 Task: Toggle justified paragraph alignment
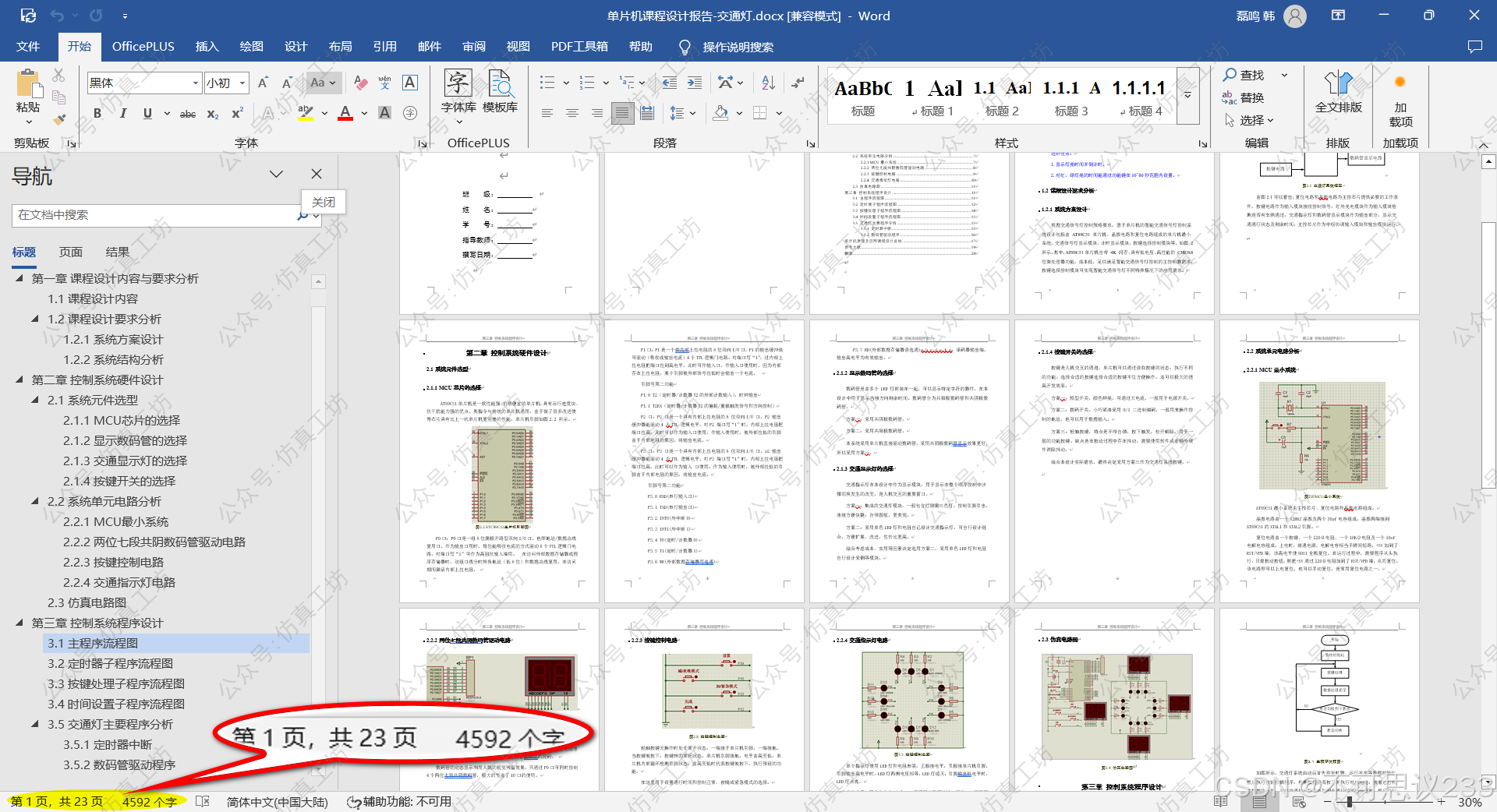pos(622,114)
